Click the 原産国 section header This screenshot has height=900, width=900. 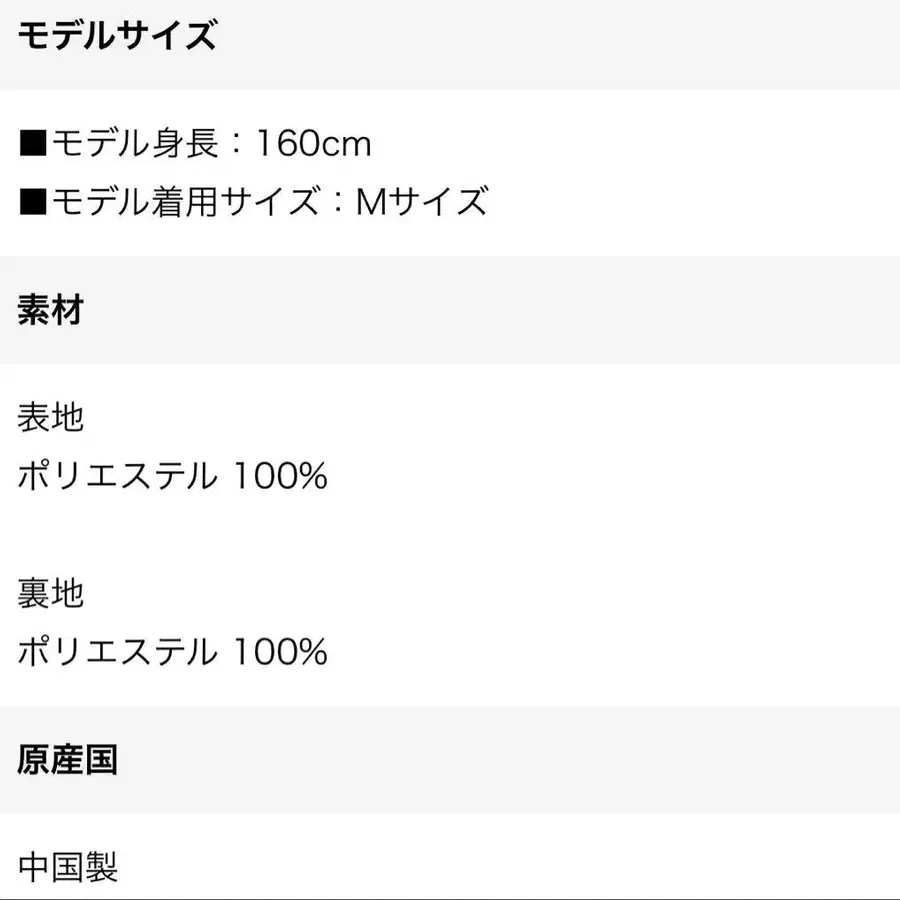67,759
